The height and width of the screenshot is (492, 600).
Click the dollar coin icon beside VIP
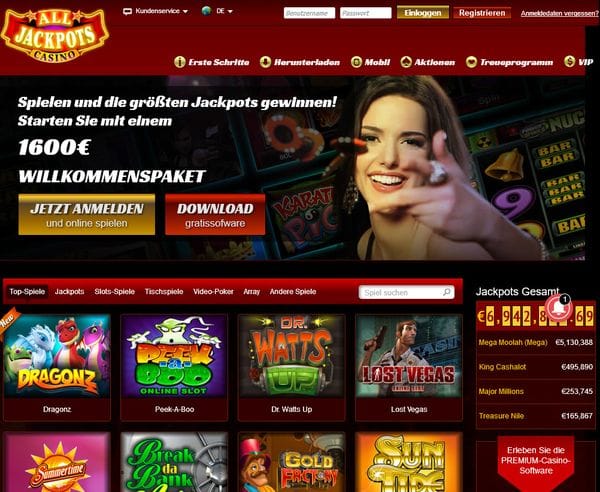569,62
